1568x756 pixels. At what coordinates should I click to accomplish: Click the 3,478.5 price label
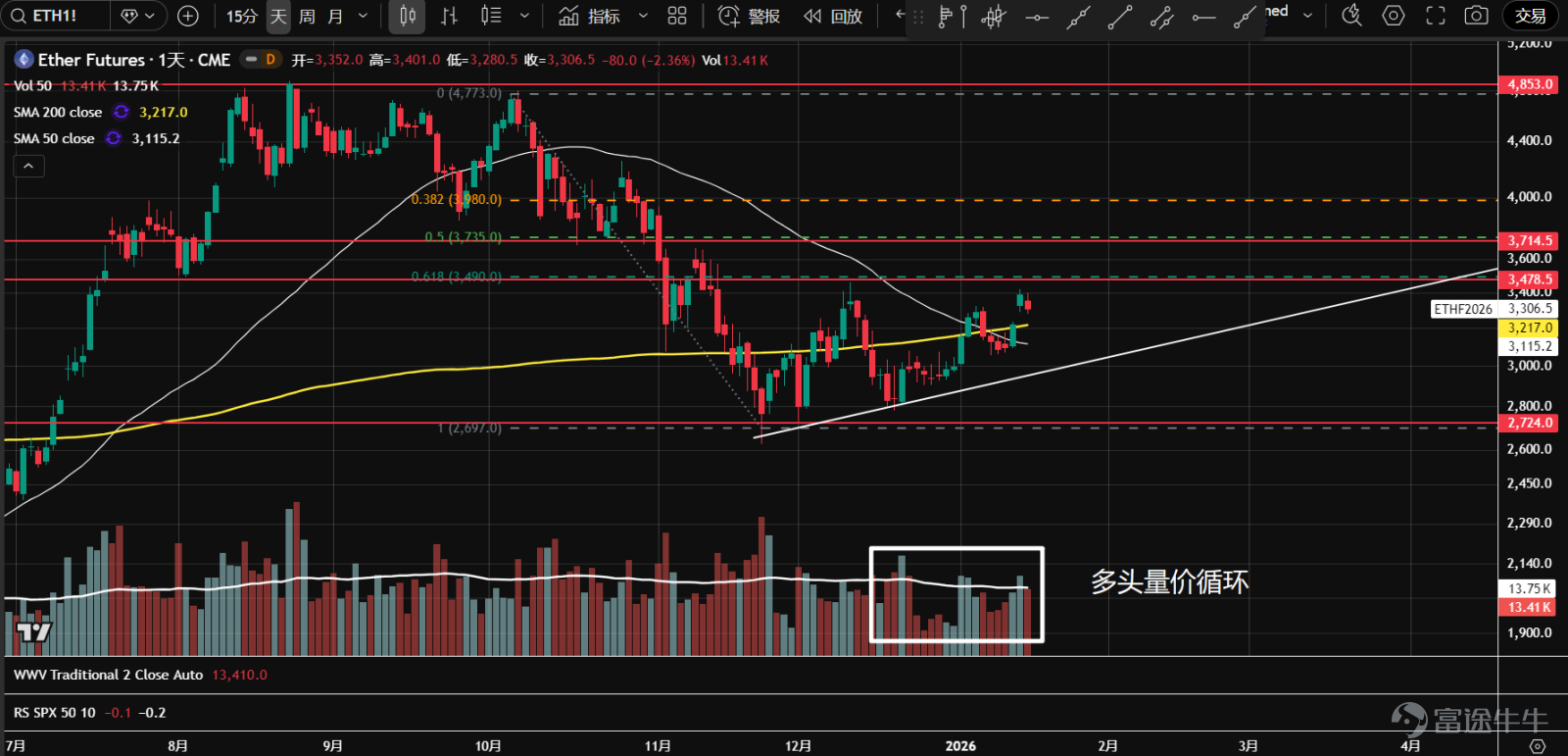point(1529,279)
